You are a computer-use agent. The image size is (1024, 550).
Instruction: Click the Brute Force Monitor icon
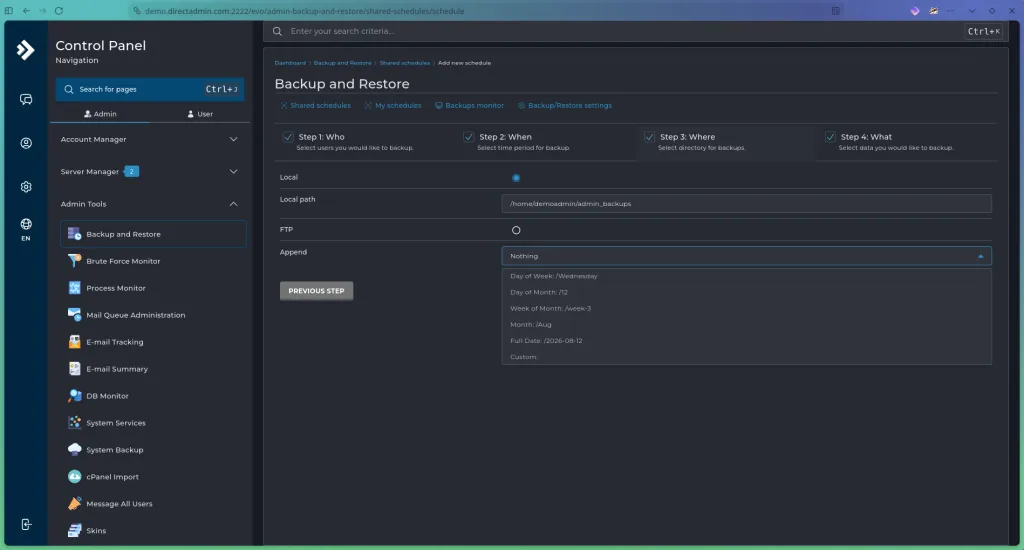tap(74, 261)
